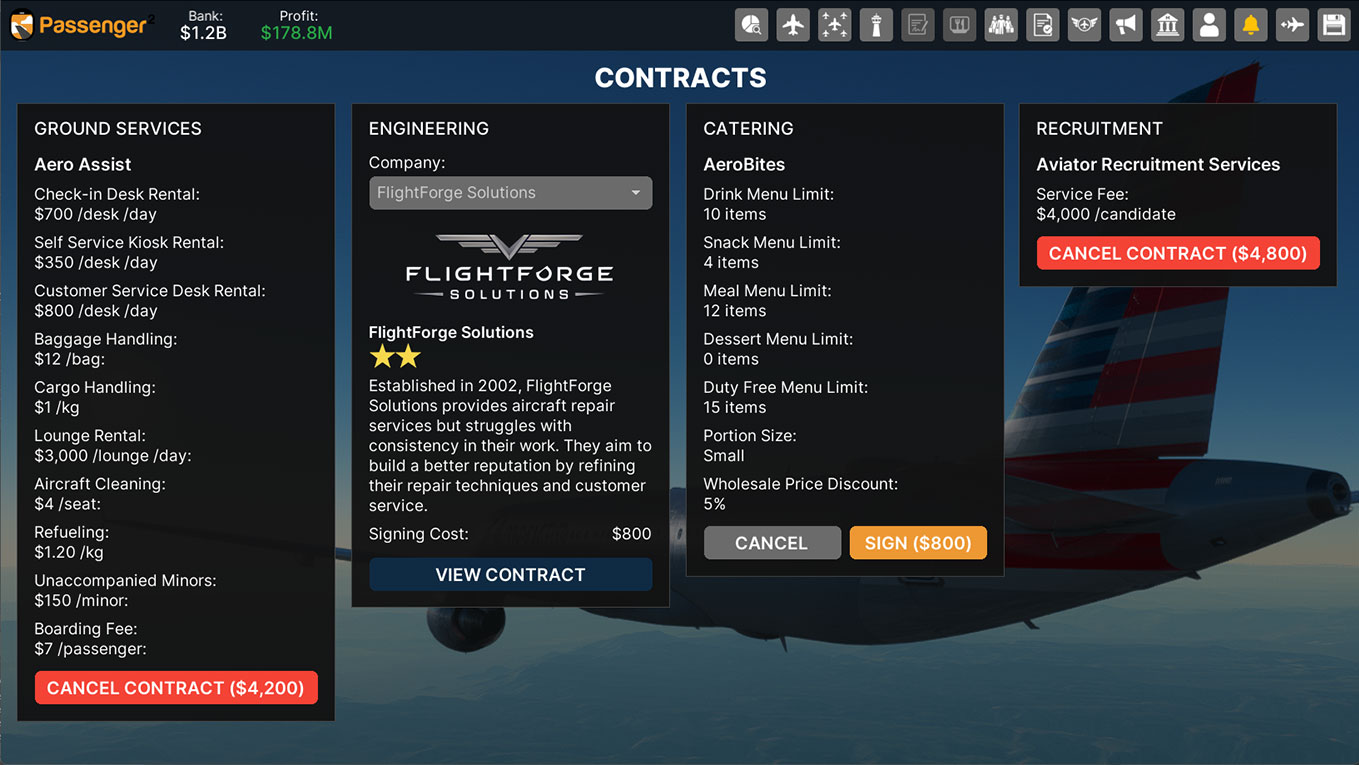Image resolution: width=1359 pixels, height=765 pixels.
Task: Click the Passenger logo at top left
Action: pyautogui.click(x=78, y=26)
